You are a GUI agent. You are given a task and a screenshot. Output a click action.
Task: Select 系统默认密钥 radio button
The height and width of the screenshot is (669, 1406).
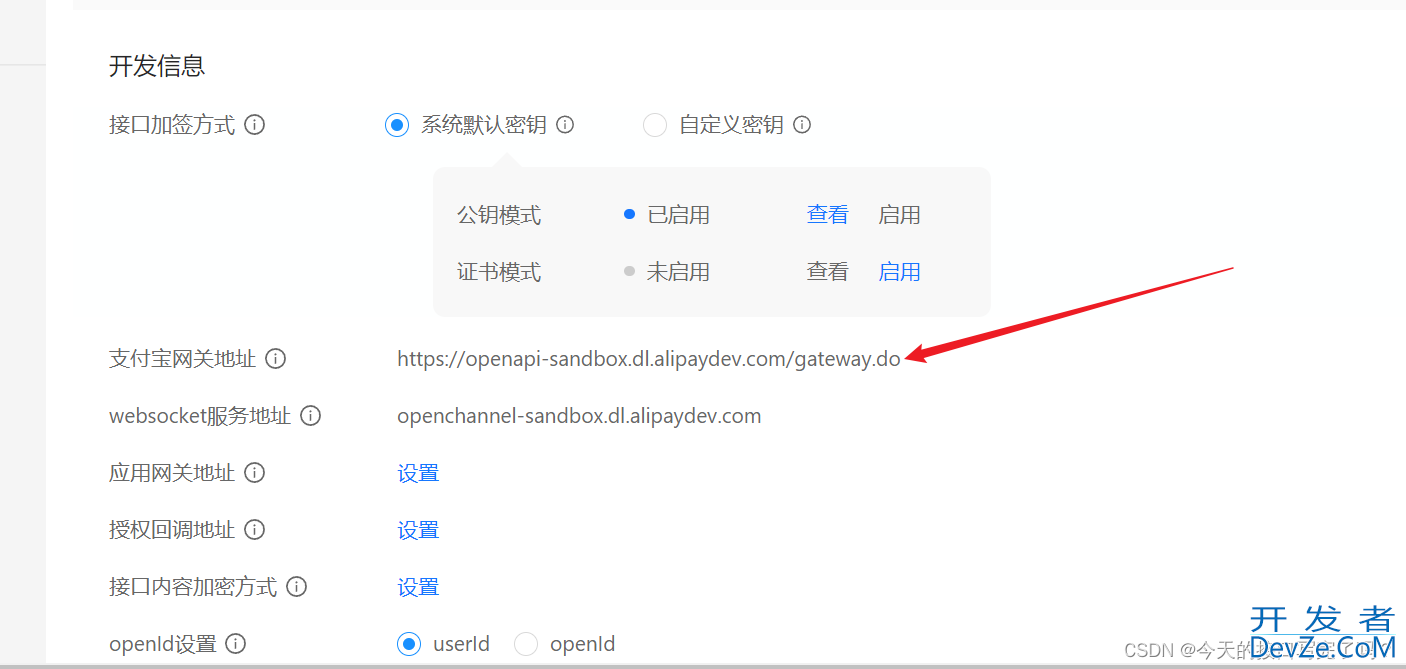tap(397, 125)
